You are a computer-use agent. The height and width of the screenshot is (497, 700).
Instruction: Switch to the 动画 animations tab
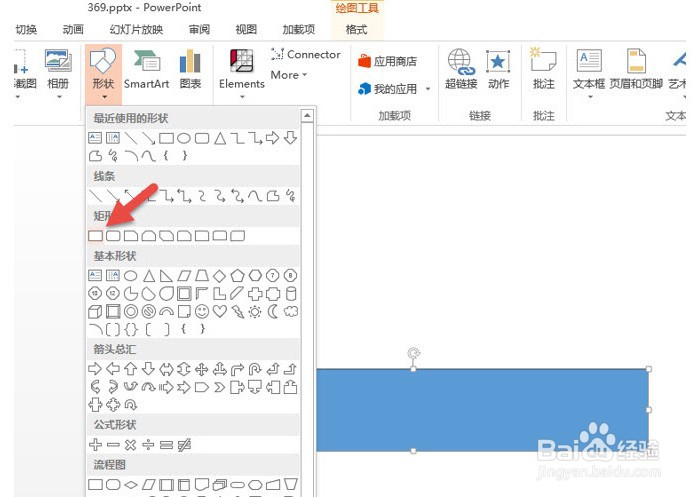73,29
